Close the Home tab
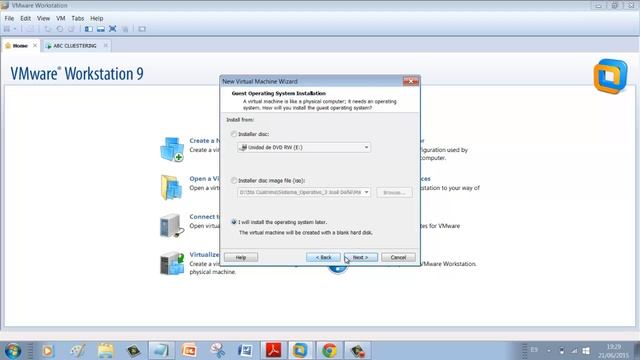This screenshot has height=360, width=640. 35,46
